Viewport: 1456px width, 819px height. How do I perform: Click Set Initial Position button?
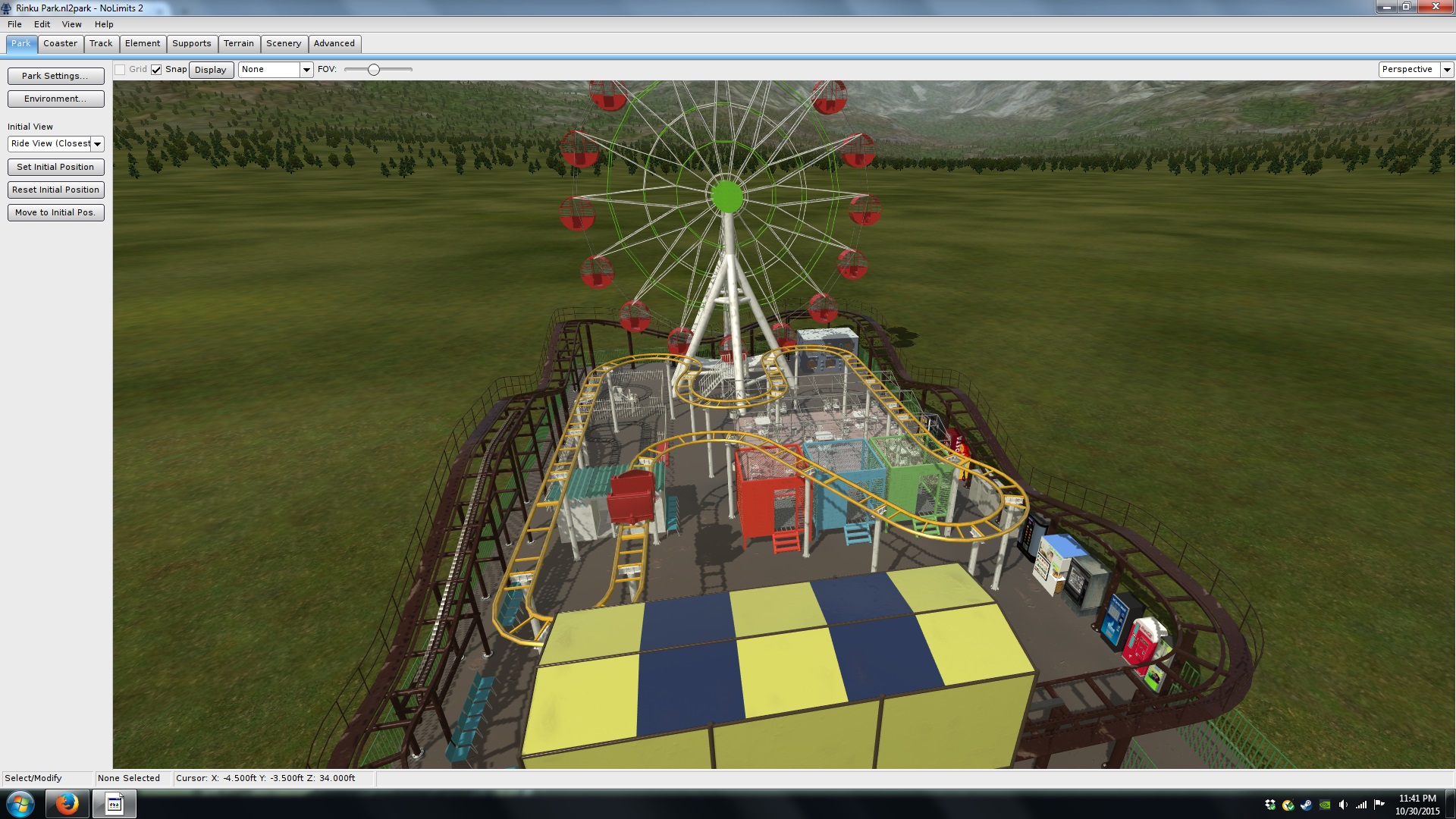point(55,167)
